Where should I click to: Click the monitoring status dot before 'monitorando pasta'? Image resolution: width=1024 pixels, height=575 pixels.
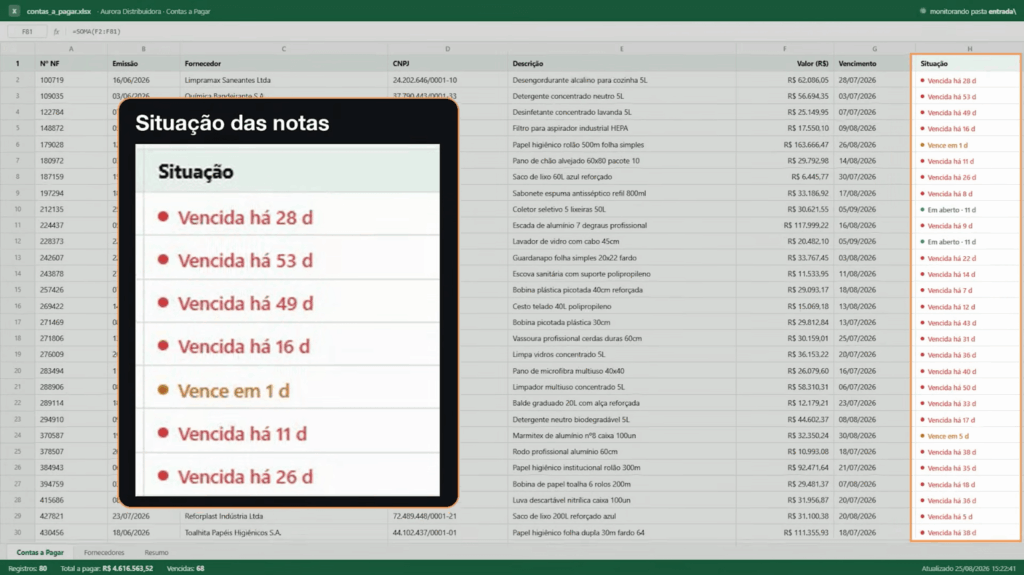(923, 11)
